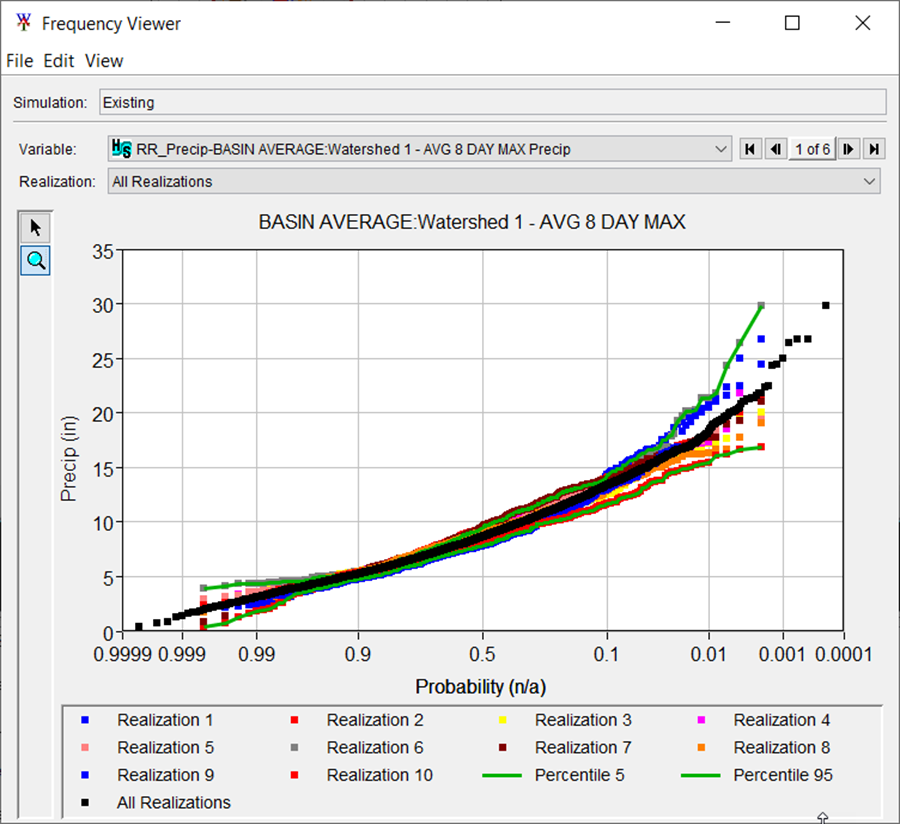Click the Frequency Viewer title bar icon
Viewport: 900px width, 824px height.
21,22
